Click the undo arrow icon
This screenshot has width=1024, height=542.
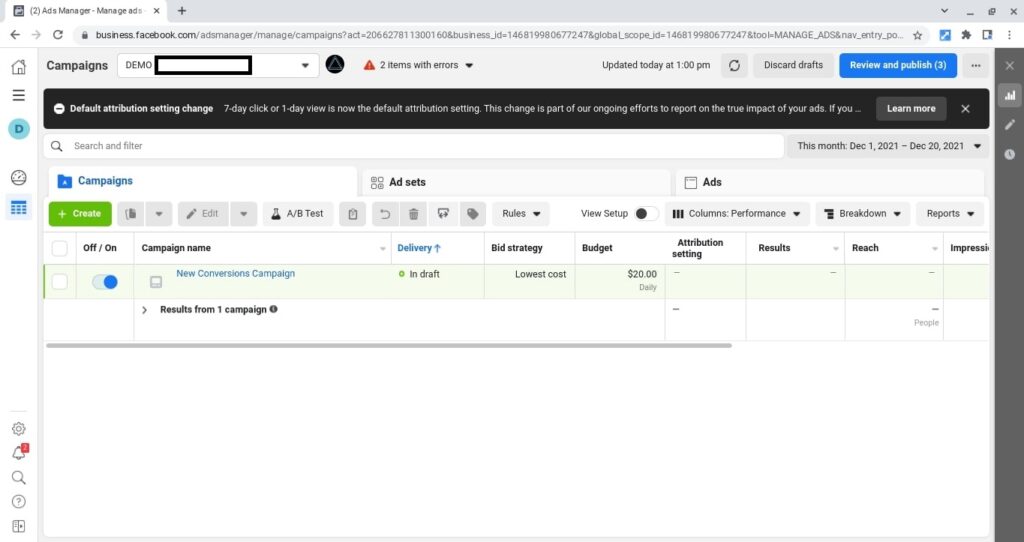click(x=385, y=214)
